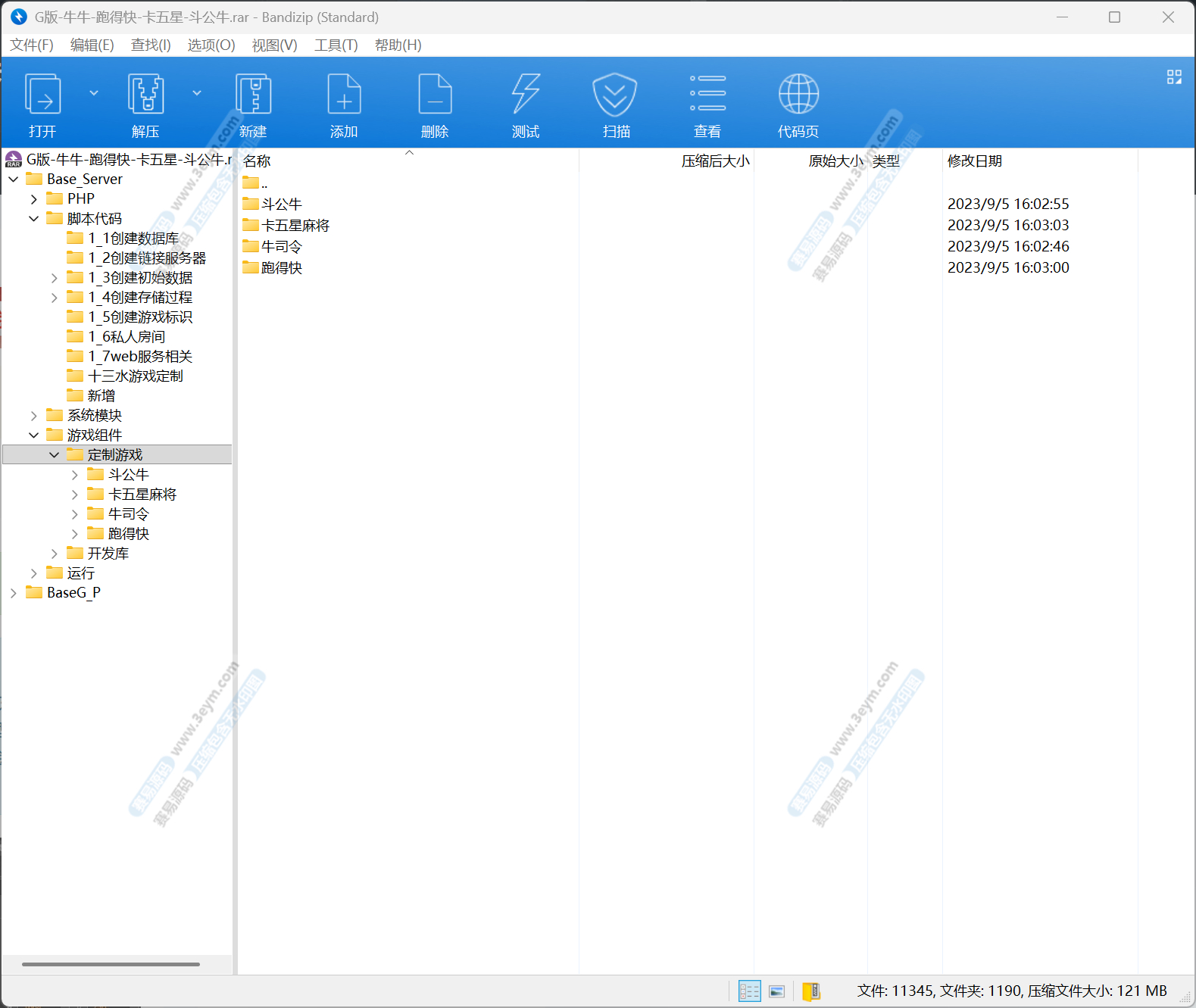Screen dimensions: 1196x1008
Task: Sort by the 修改日期 column header
Action: (x=975, y=161)
